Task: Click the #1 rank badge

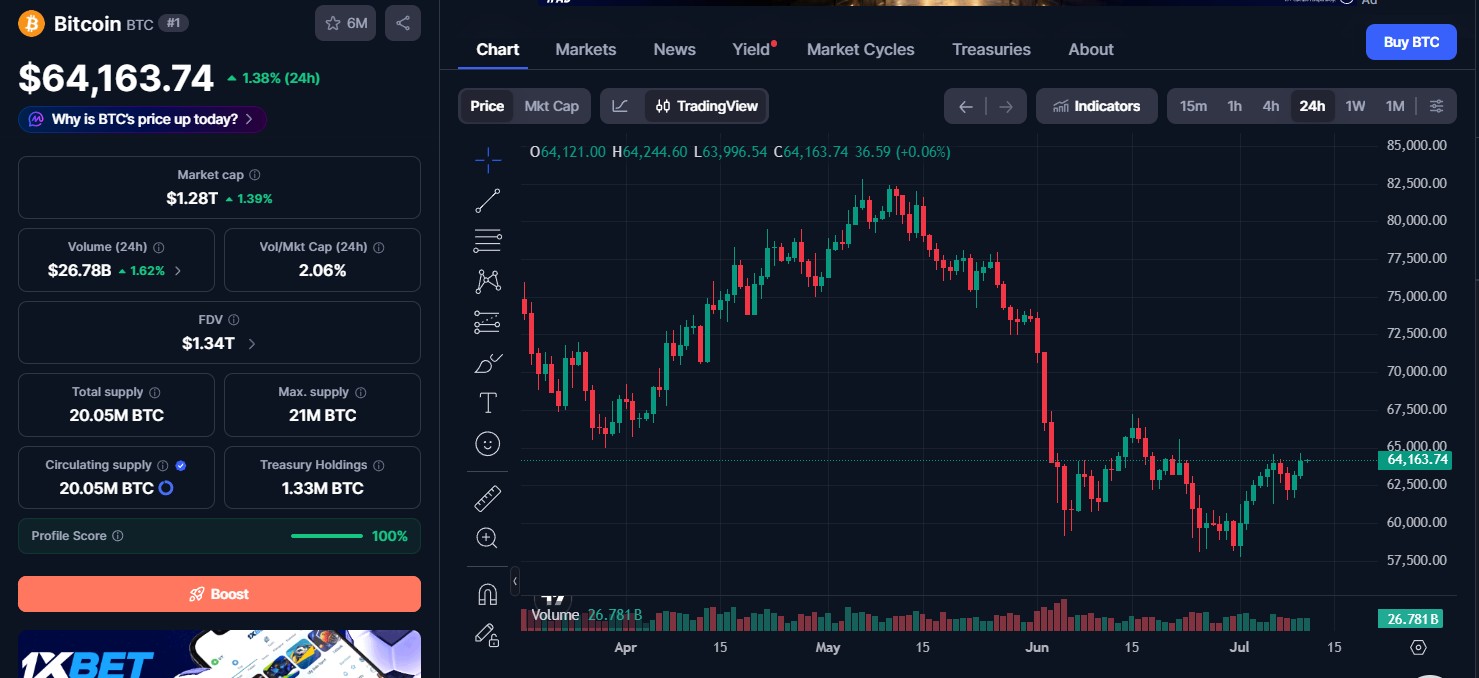Action: pyautogui.click(x=174, y=23)
